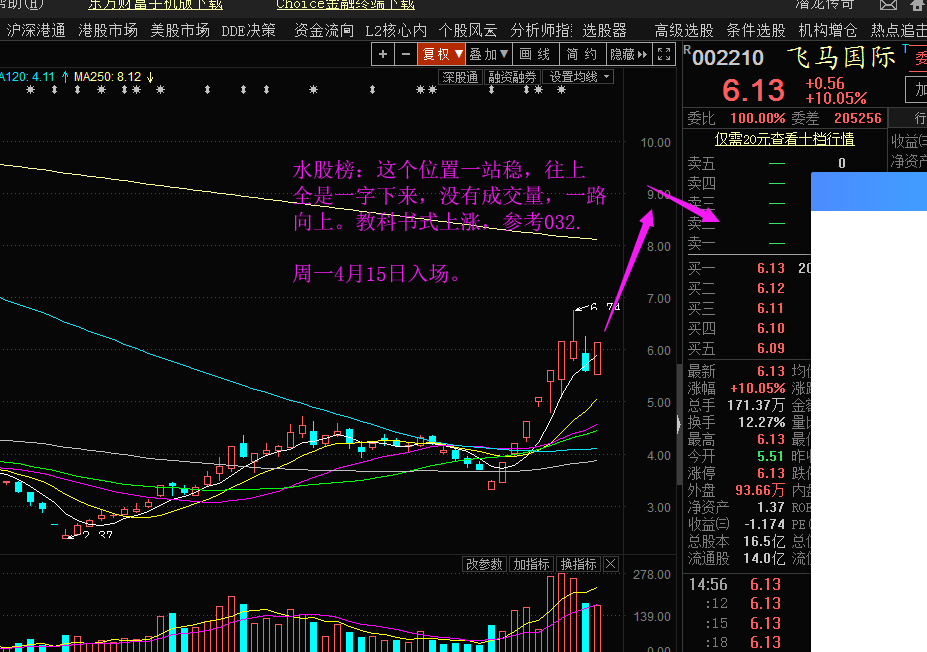Image resolution: width=927 pixels, height=652 pixels.
Task: Click the 委比 100.00% value
Action: pos(757,118)
